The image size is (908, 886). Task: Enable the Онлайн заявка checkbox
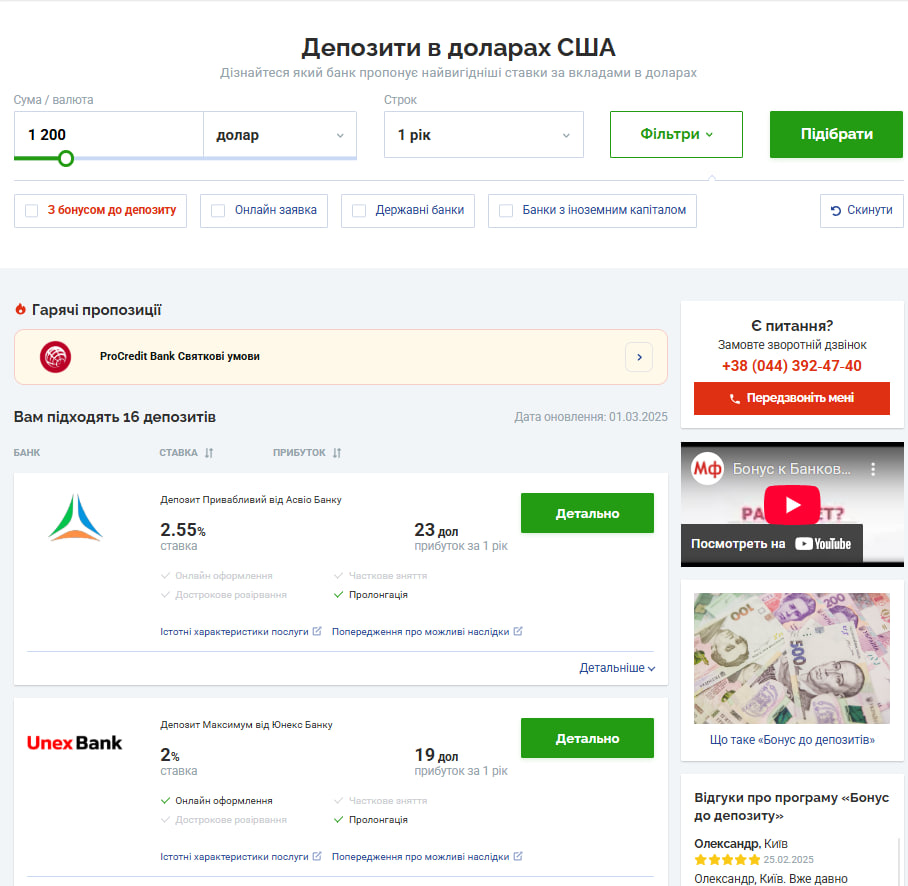(218, 211)
